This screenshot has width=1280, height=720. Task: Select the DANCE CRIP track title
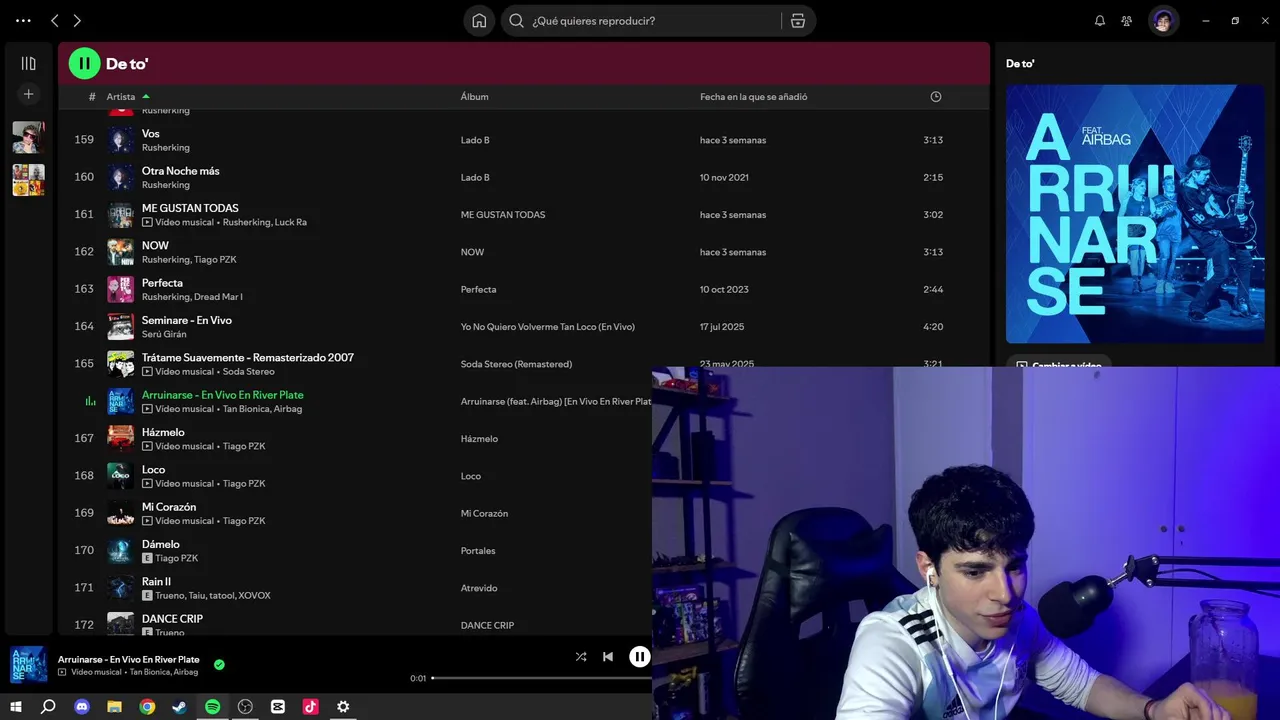pos(172,619)
